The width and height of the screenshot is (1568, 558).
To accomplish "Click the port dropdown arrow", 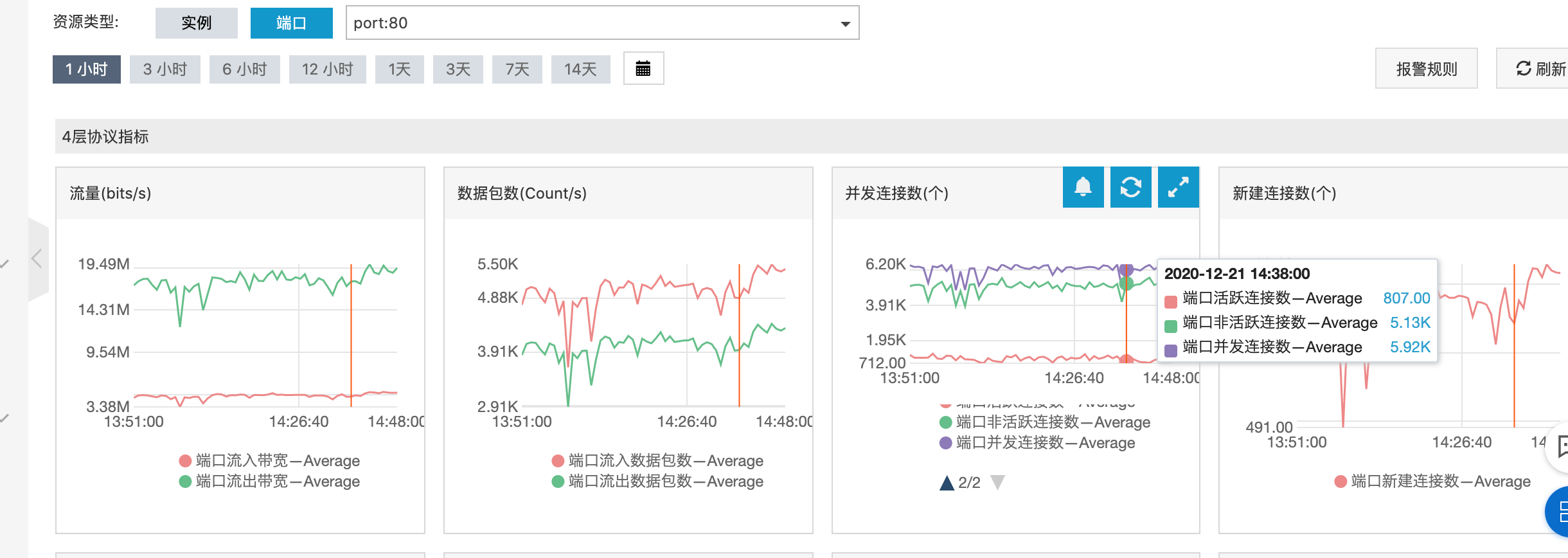I will pyautogui.click(x=845, y=24).
